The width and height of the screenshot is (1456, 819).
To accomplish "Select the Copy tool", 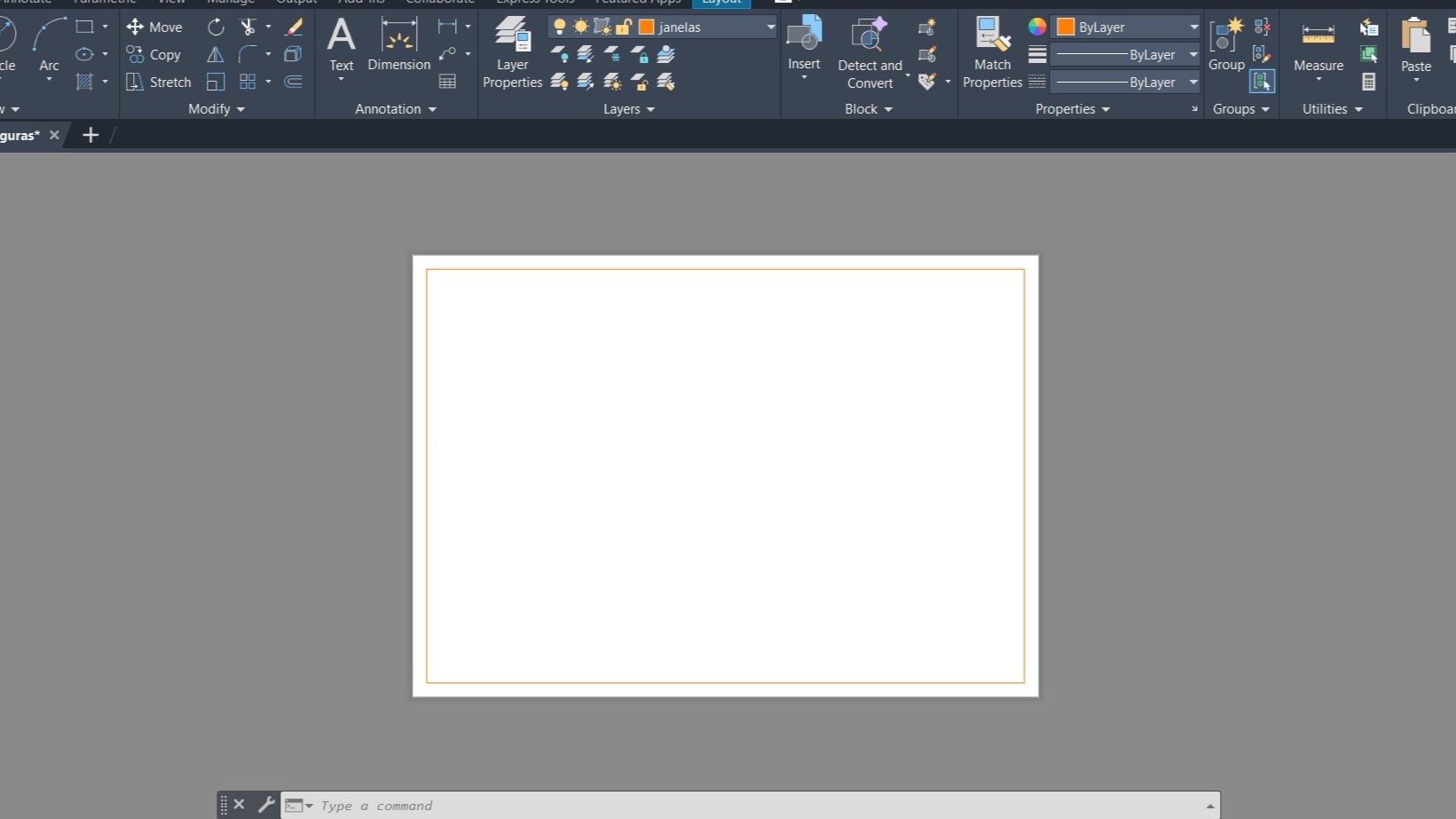I will point(153,54).
